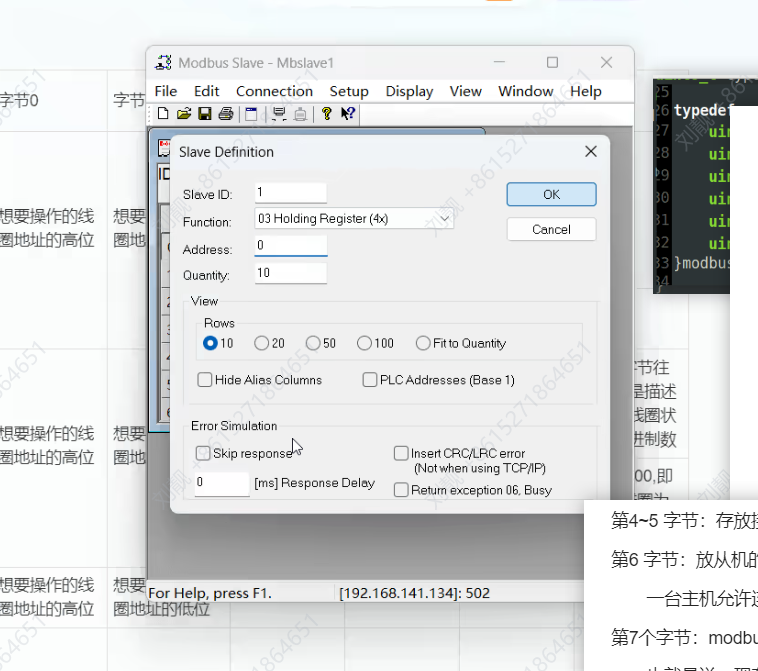Select the 10 rows radio button
This screenshot has height=671, width=758.
pos(210,343)
